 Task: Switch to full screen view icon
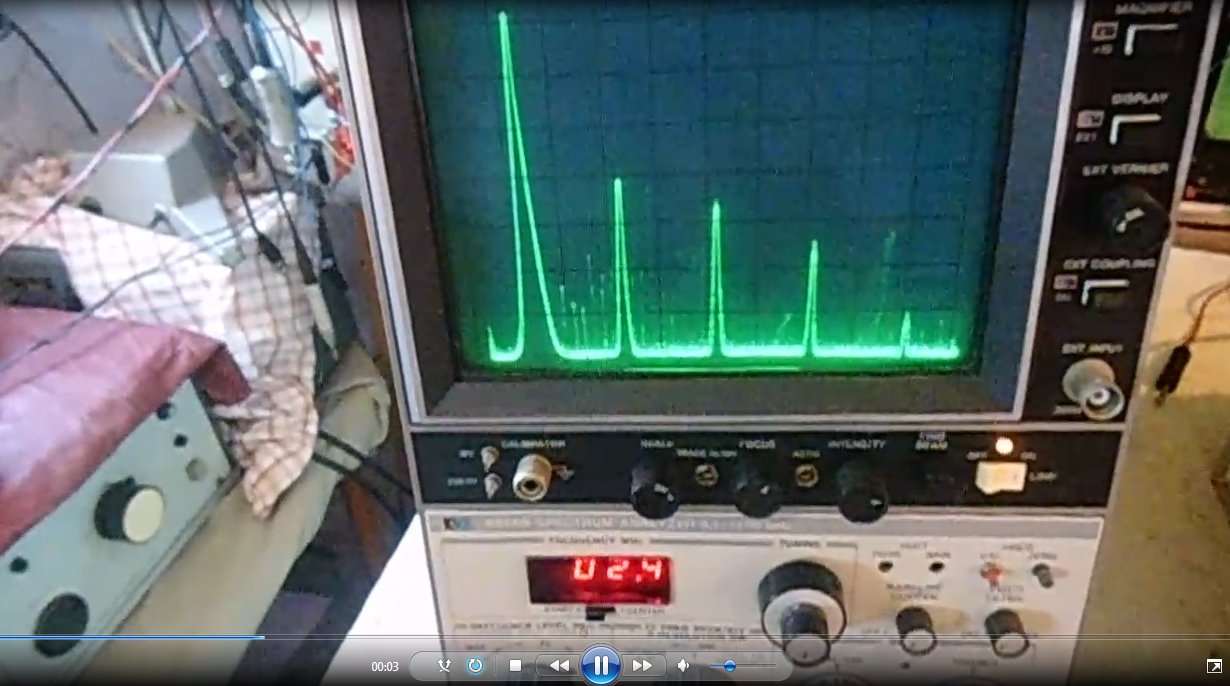pyautogui.click(x=1213, y=666)
